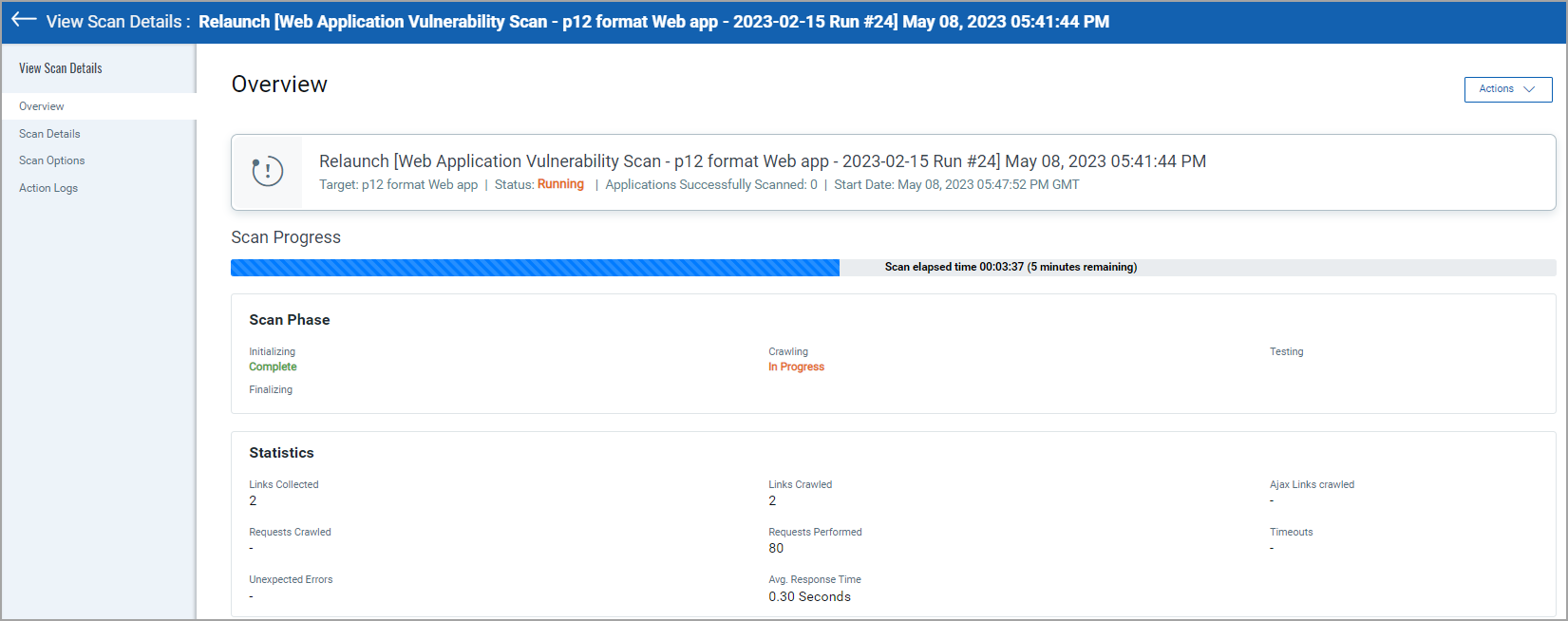This screenshot has width=1568, height=621.
Task: Click the Scan Progress heading
Action: pyautogui.click(x=286, y=237)
